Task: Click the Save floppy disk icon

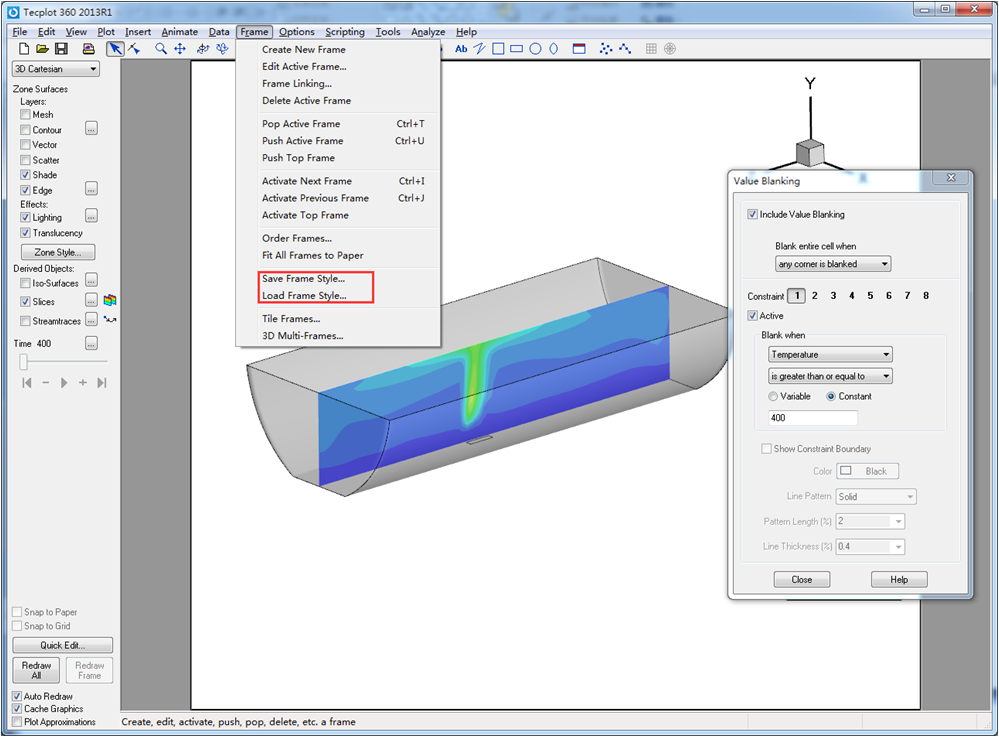Action: pyautogui.click(x=61, y=49)
